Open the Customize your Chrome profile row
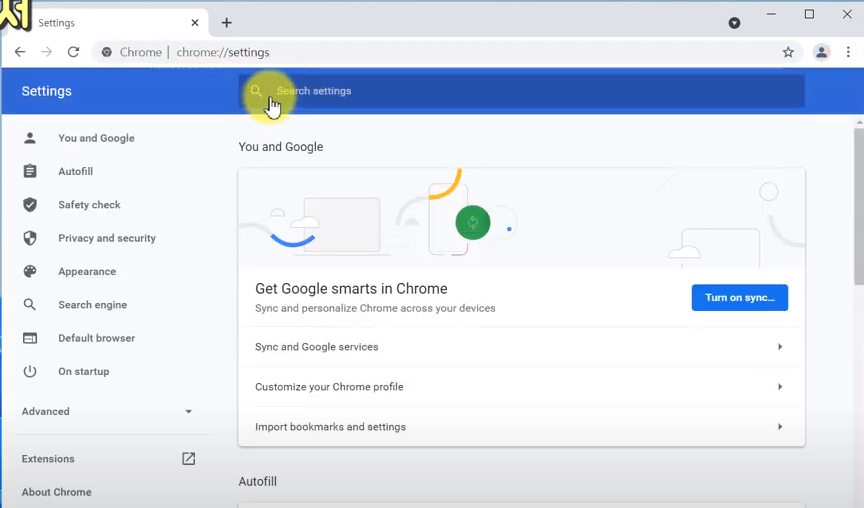 (521, 387)
